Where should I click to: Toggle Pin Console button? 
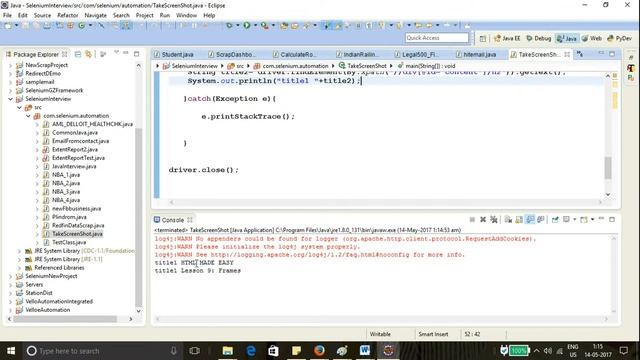[x=555, y=220]
